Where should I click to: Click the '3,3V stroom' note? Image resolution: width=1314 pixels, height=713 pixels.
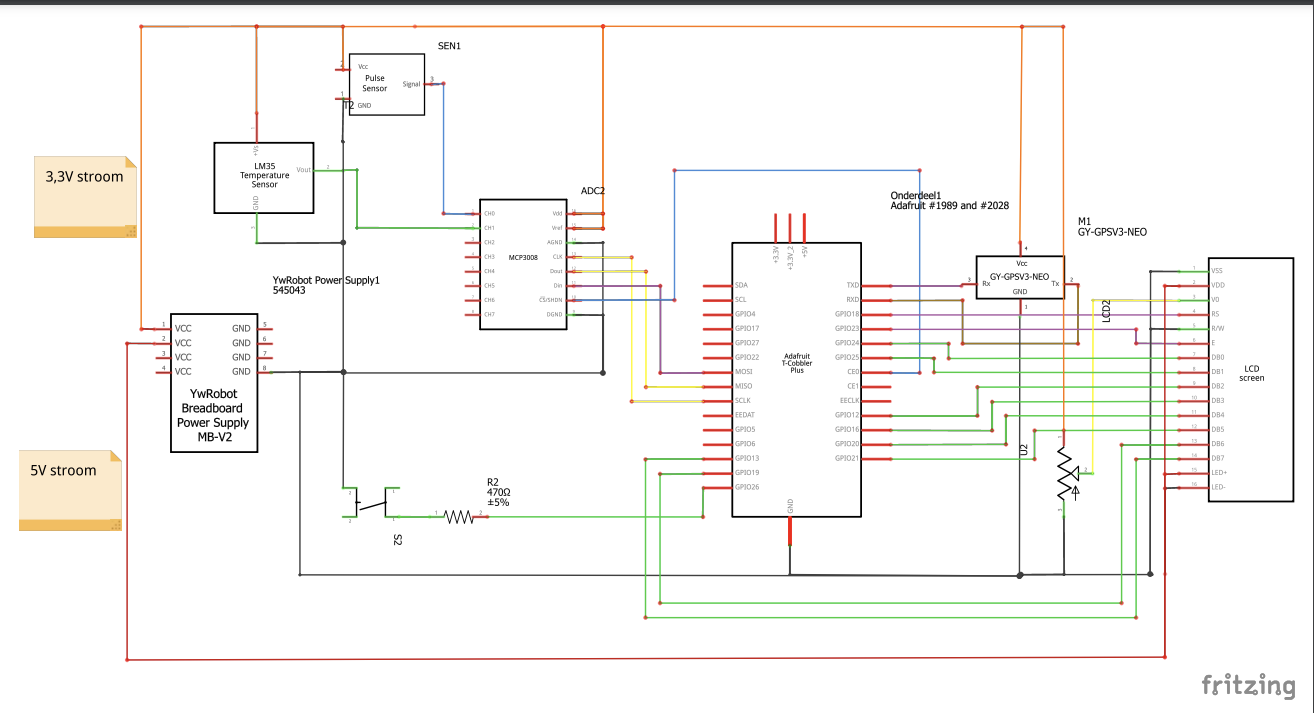click(85, 197)
